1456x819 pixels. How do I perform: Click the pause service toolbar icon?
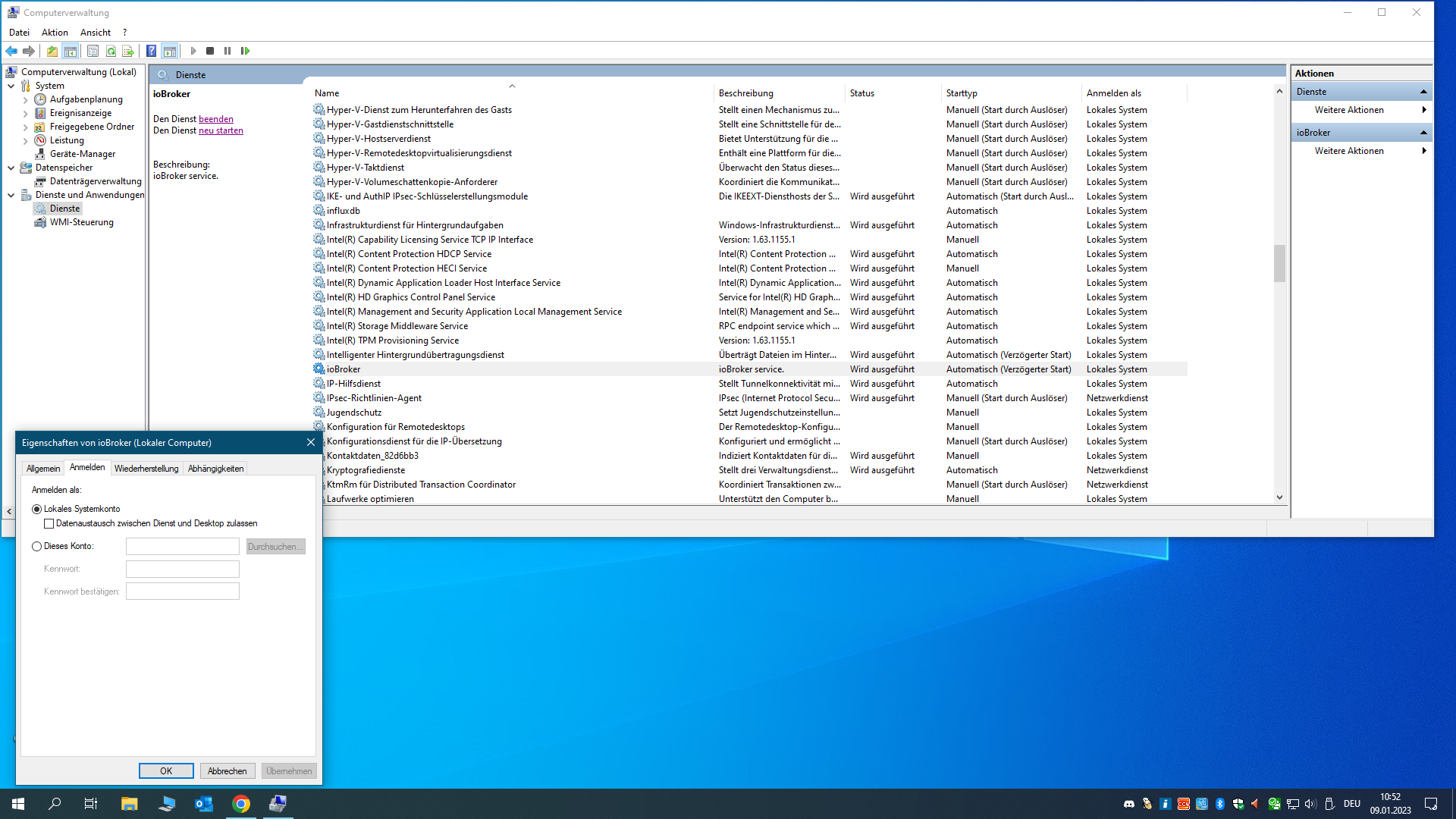(227, 51)
